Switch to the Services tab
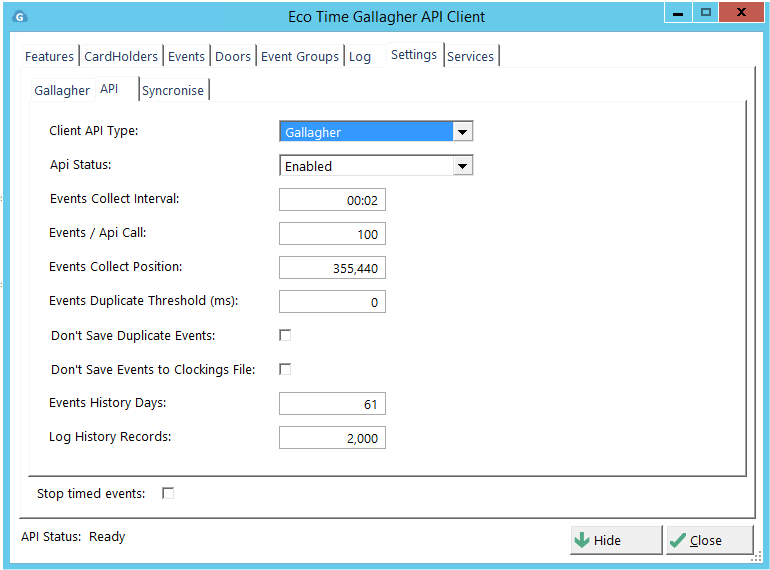Screen dimensions: 770x570 pyautogui.click(x=470, y=56)
